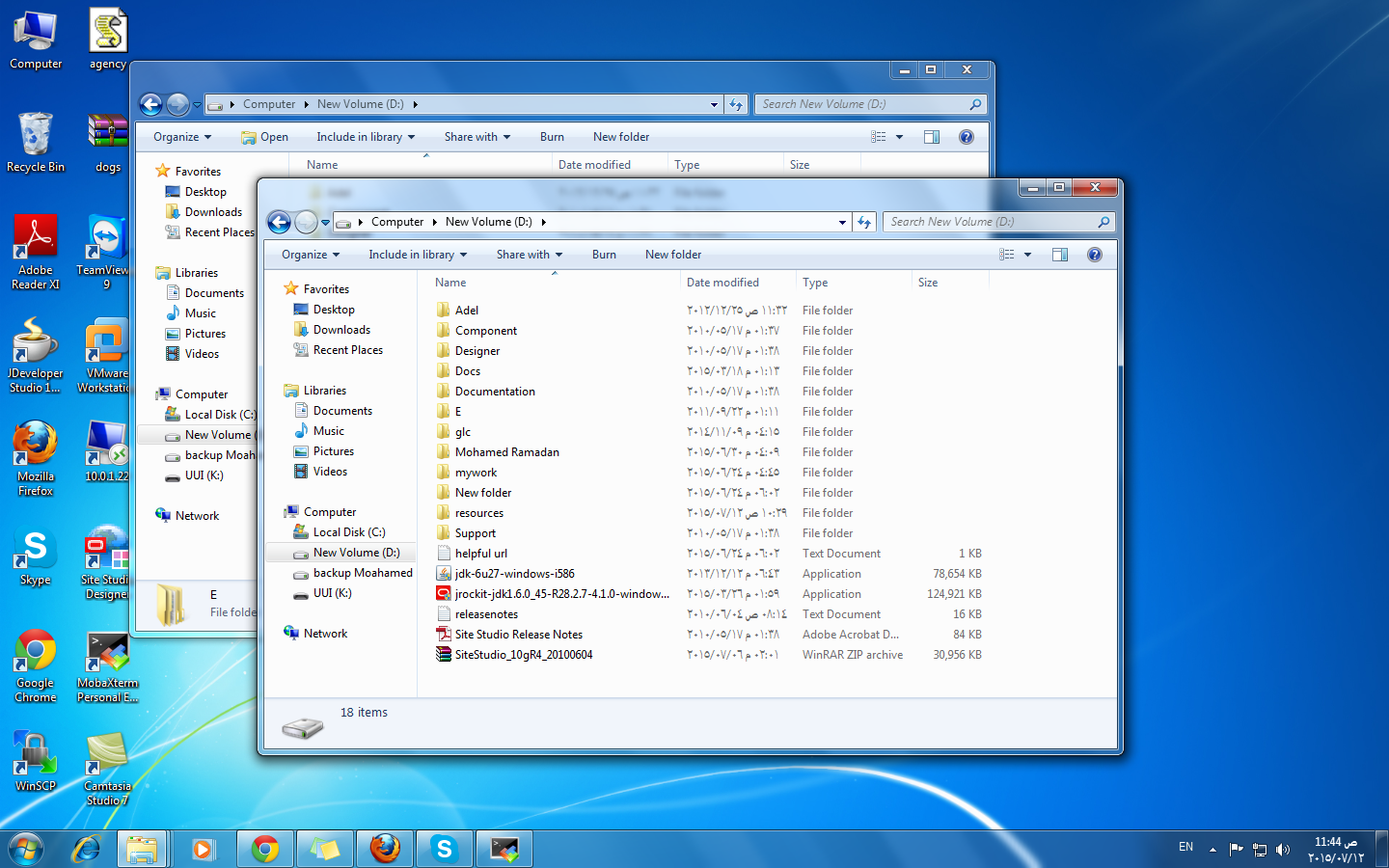The height and width of the screenshot is (868, 1389).
Task: Click the Back navigation arrow
Action: tap(279, 222)
